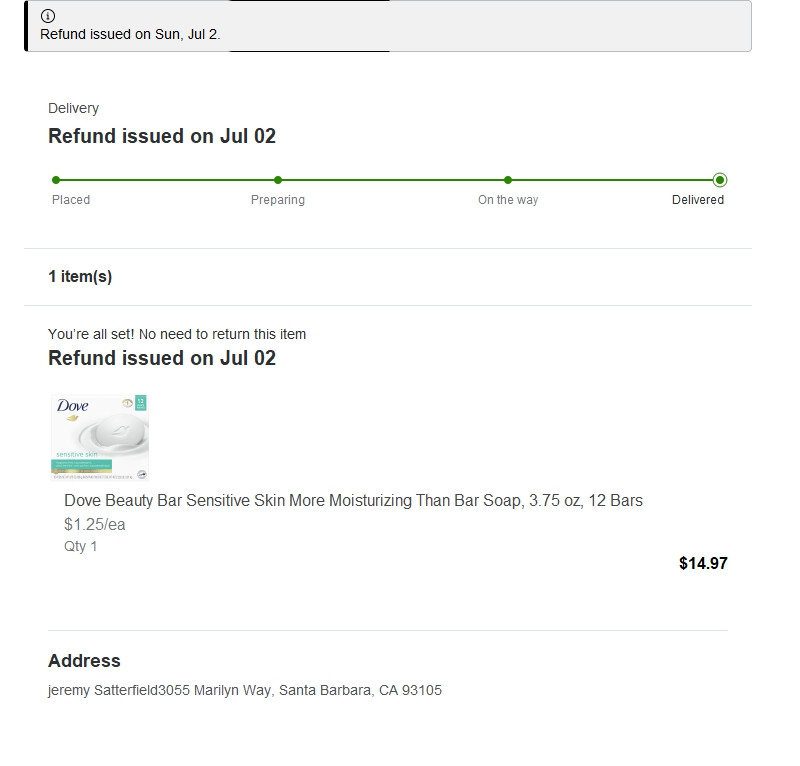Click the 'Qty 1' quantity text

[x=81, y=546]
